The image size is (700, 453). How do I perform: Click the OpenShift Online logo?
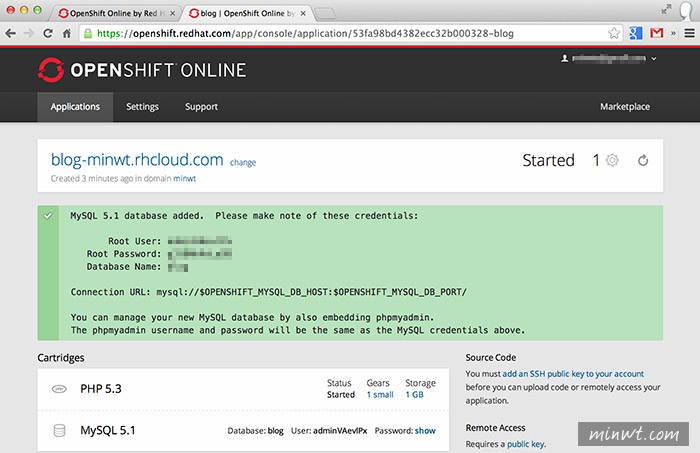(x=142, y=70)
